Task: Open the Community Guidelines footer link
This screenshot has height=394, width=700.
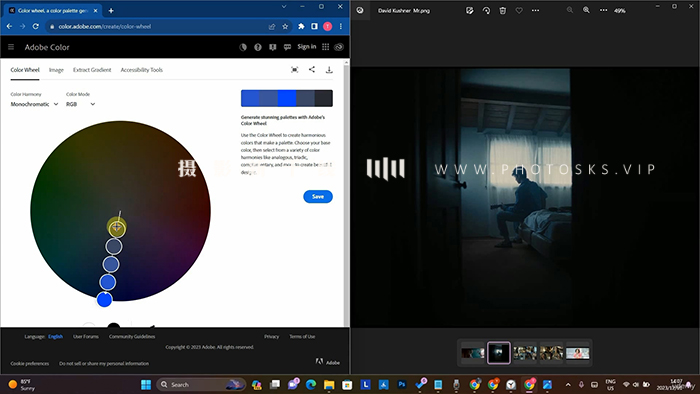Action: click(x=132, y=336)
